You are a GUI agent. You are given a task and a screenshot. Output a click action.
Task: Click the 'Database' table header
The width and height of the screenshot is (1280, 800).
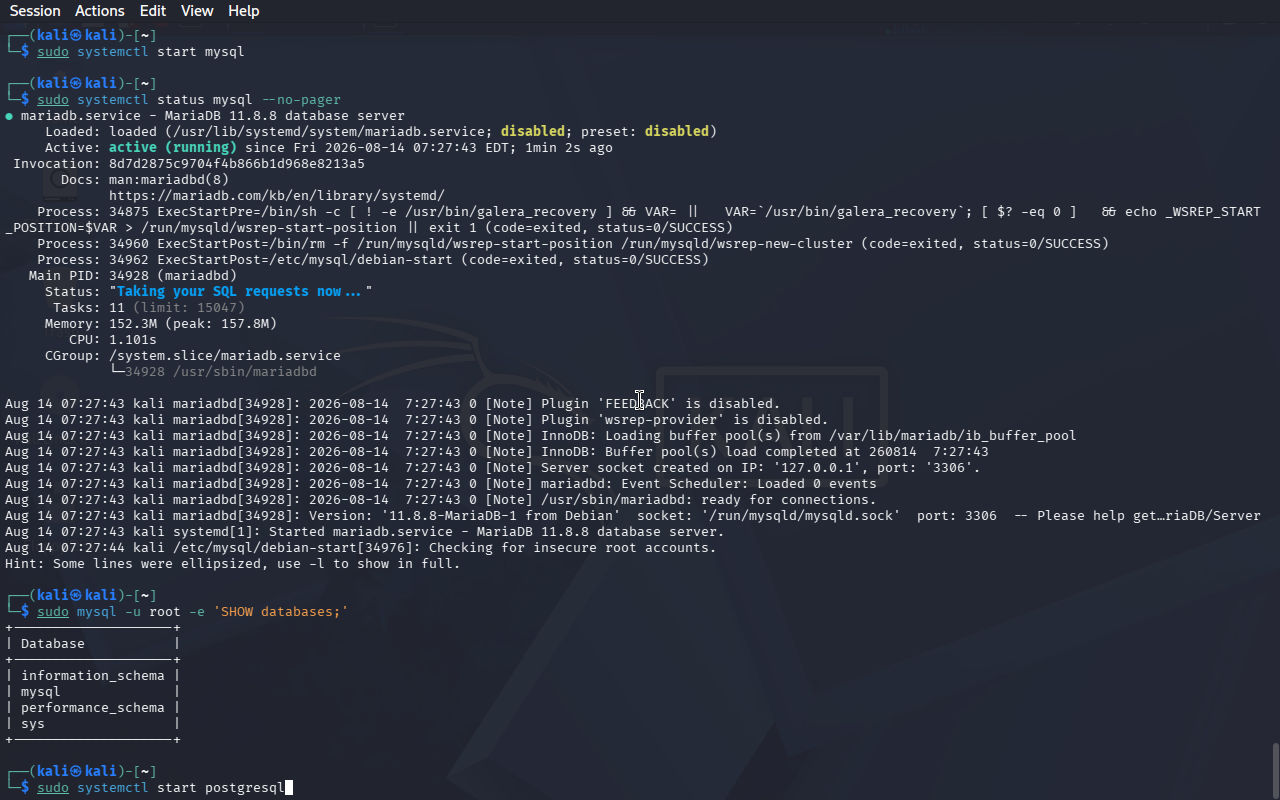53,644
